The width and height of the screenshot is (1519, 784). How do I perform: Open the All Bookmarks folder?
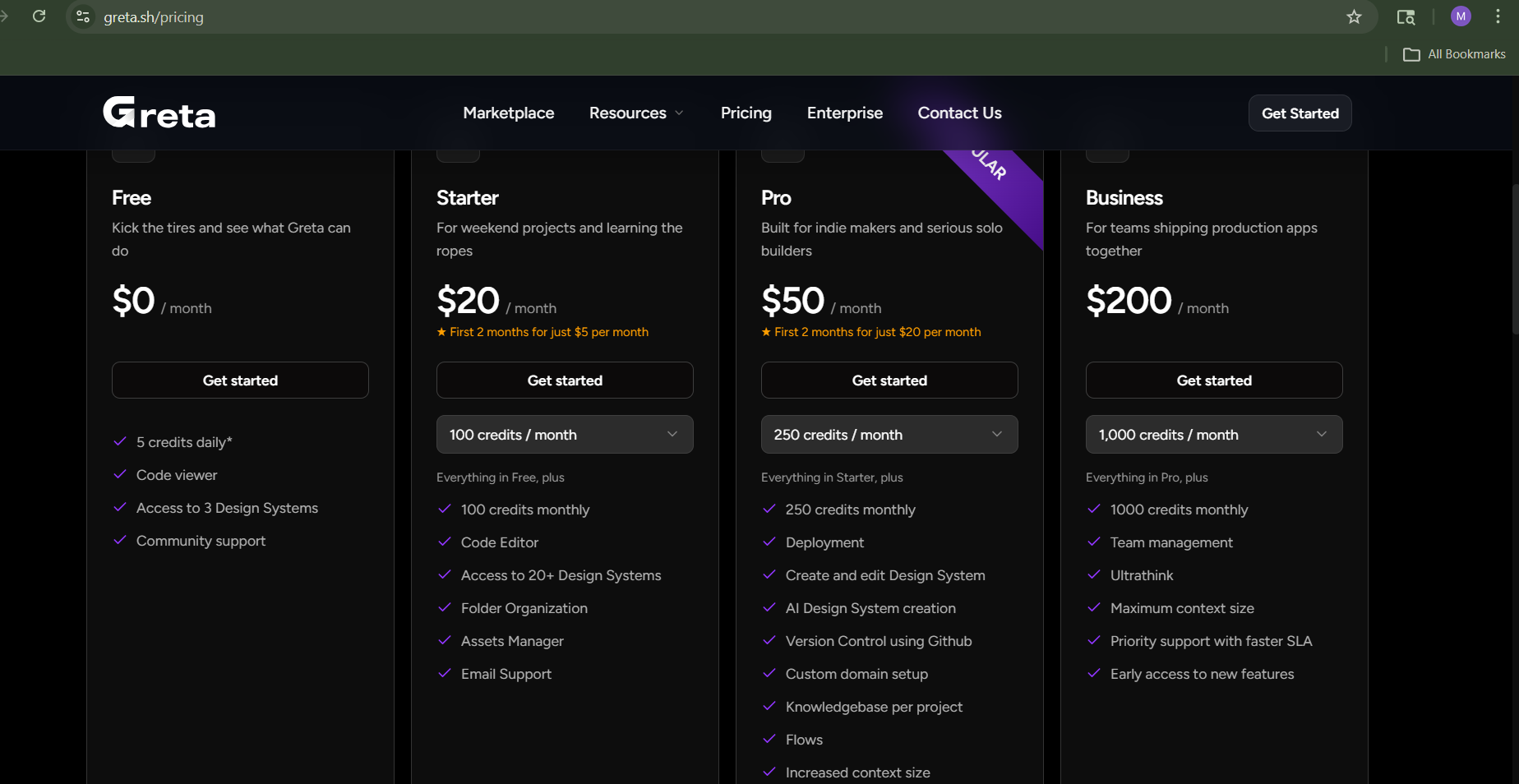1455,54
